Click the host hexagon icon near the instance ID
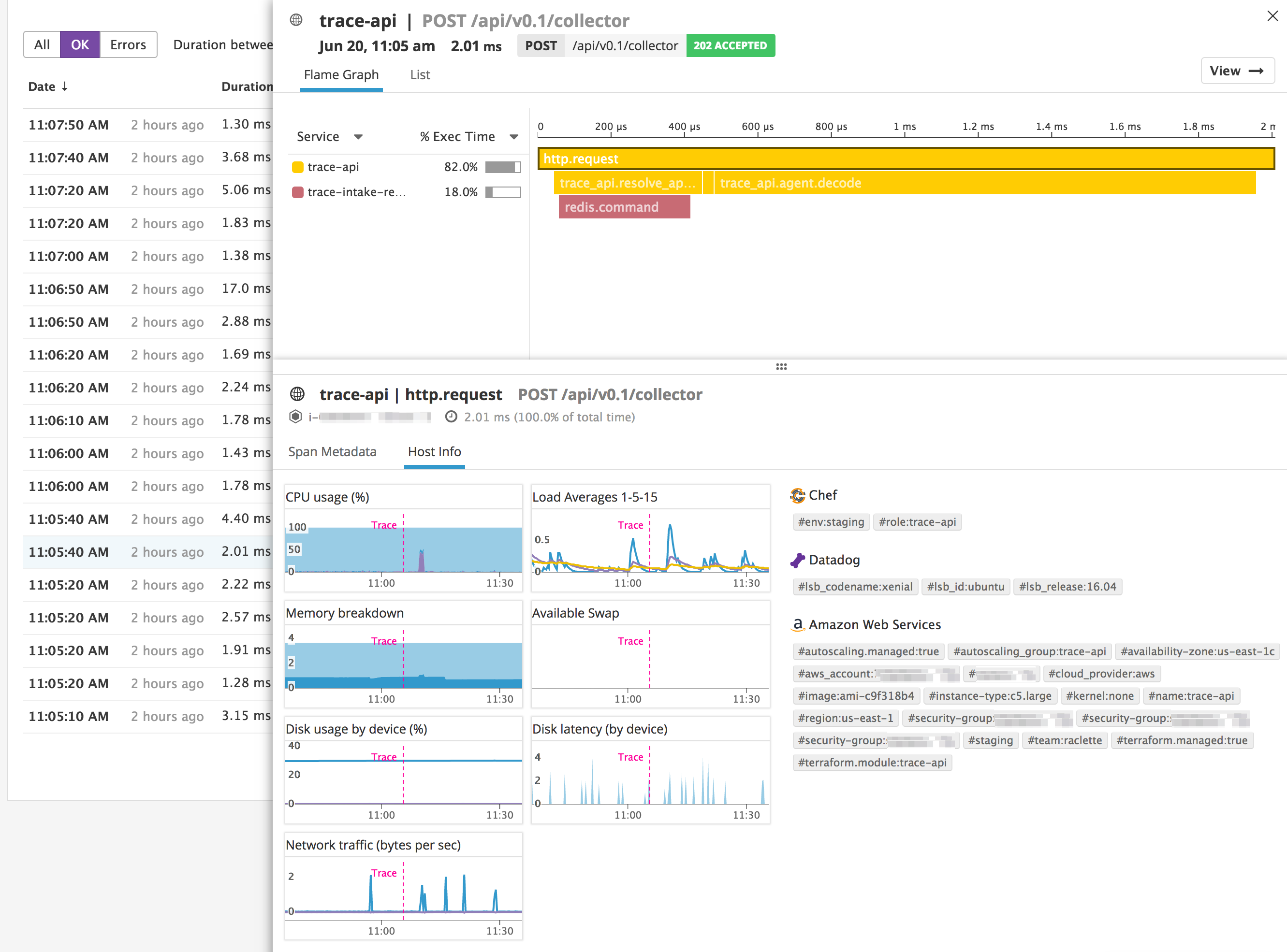The width and height of the screenshot is (1287, 952). coord(296,417)
